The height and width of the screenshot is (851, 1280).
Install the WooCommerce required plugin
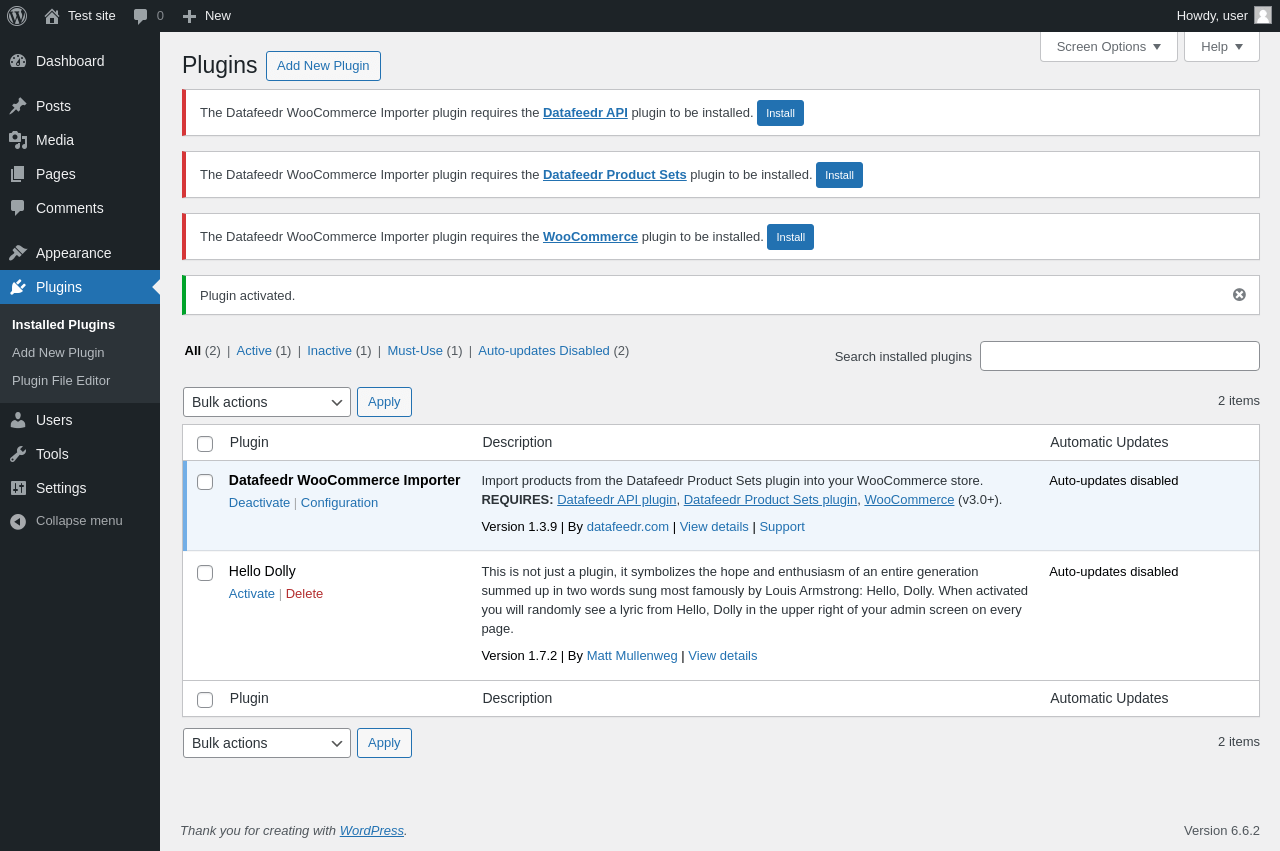coord(790,237)
